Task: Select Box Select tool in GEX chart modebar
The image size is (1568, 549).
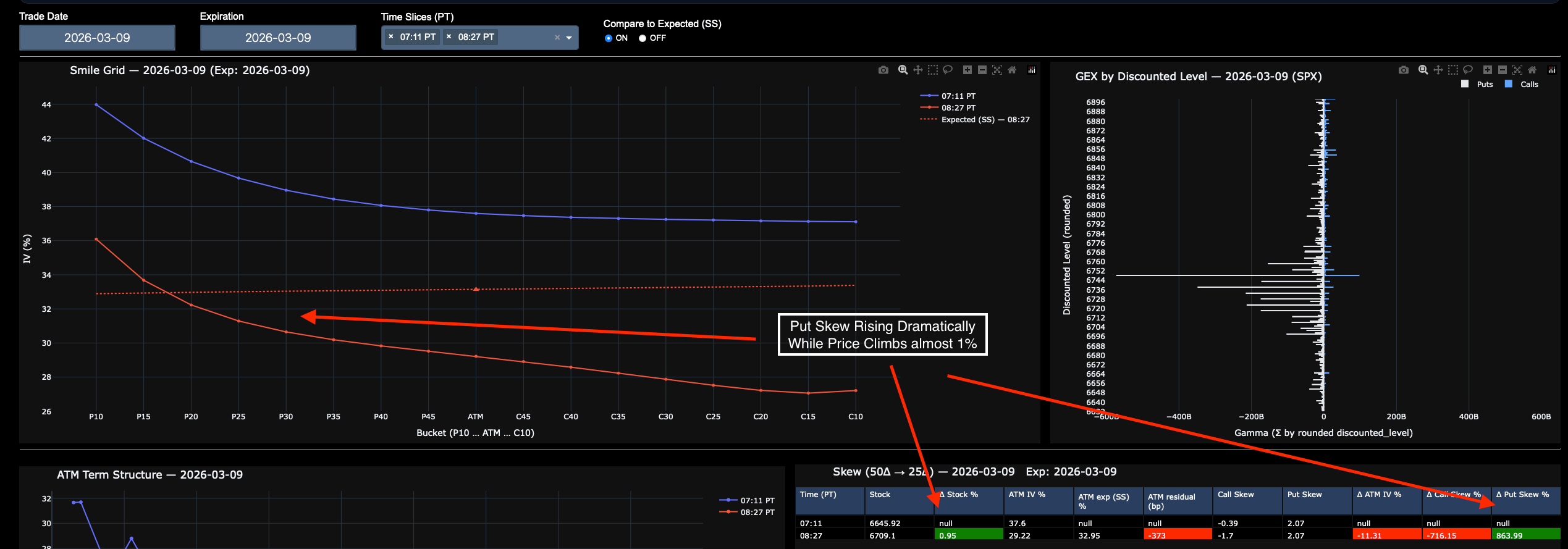Action: pos(1453,70)
